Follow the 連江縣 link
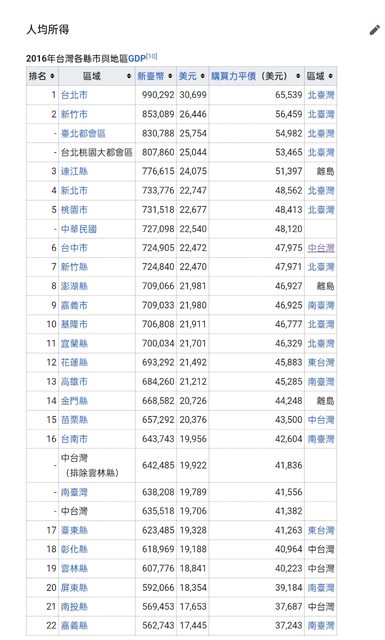The image size is (385, 640). (74, 171)
